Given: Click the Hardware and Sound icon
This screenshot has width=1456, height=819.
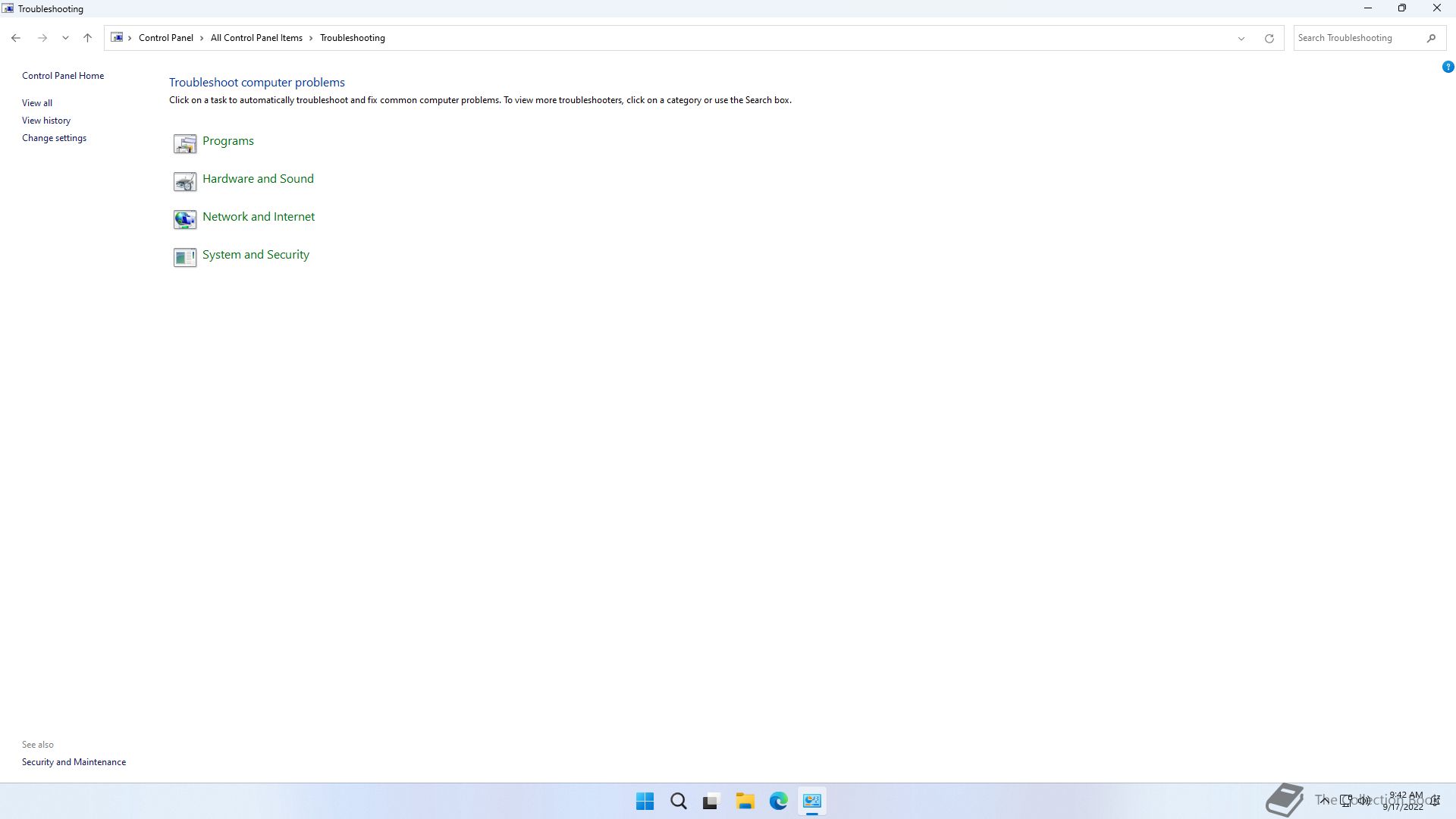Looking at the screenshot, I should 184,181.
